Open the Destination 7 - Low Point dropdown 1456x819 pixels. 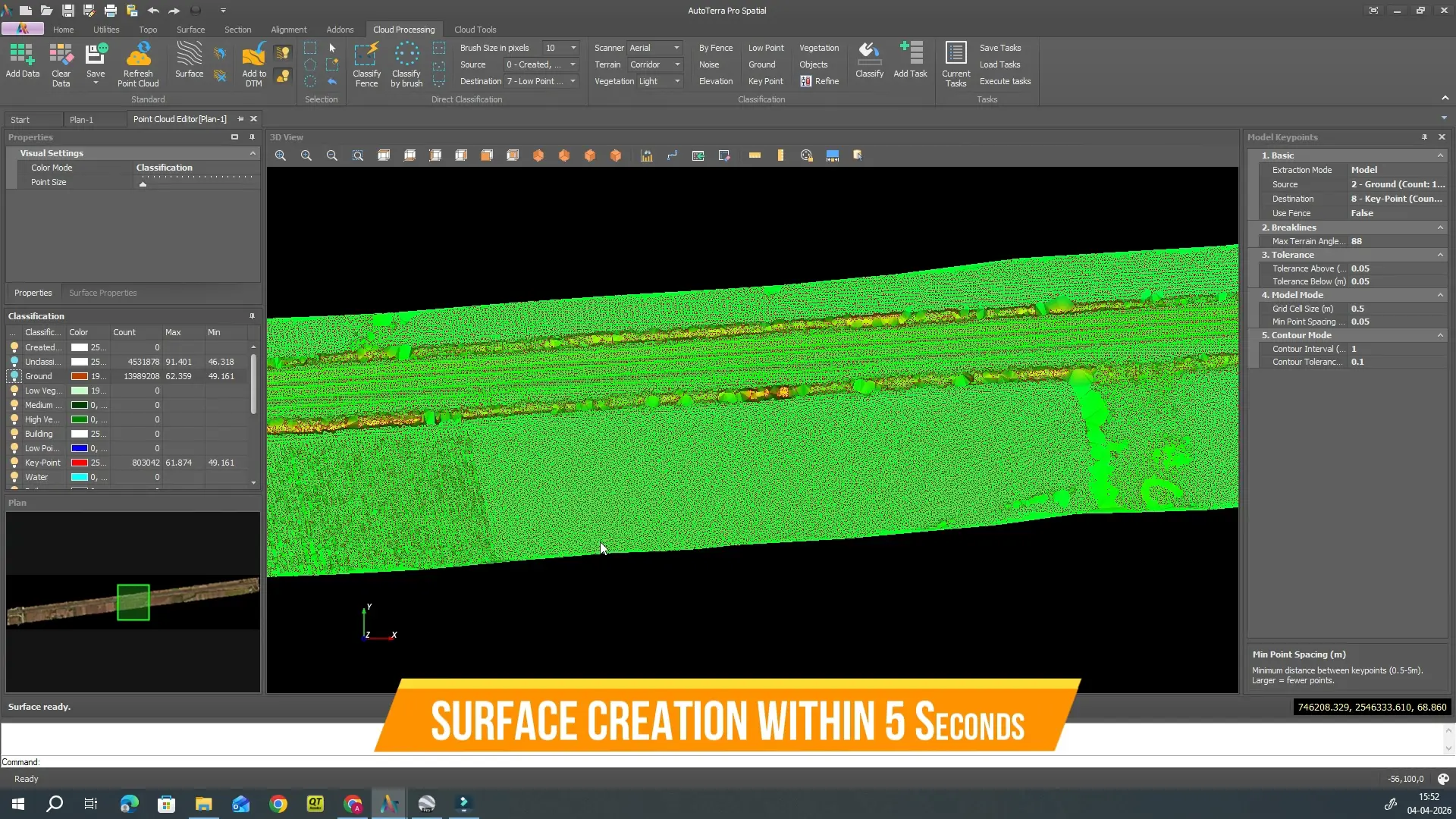(x=541, y=81)
